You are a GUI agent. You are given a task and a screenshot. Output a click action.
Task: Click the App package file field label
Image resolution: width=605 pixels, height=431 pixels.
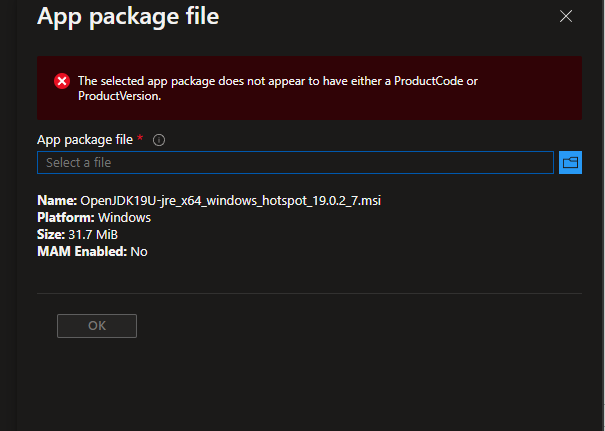point(85,139)
